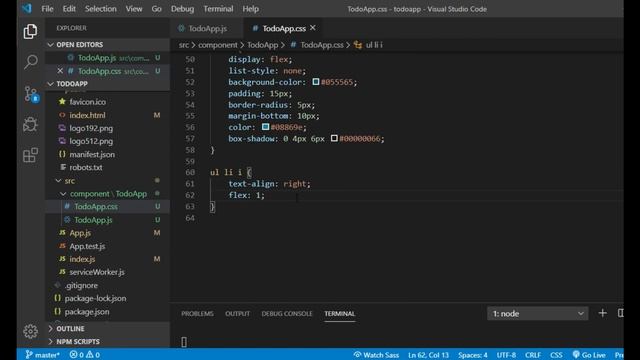The width and height of the screenshot is (640, 360).
Task: Switch to the Debug Console tab
Action: (287, 313)
